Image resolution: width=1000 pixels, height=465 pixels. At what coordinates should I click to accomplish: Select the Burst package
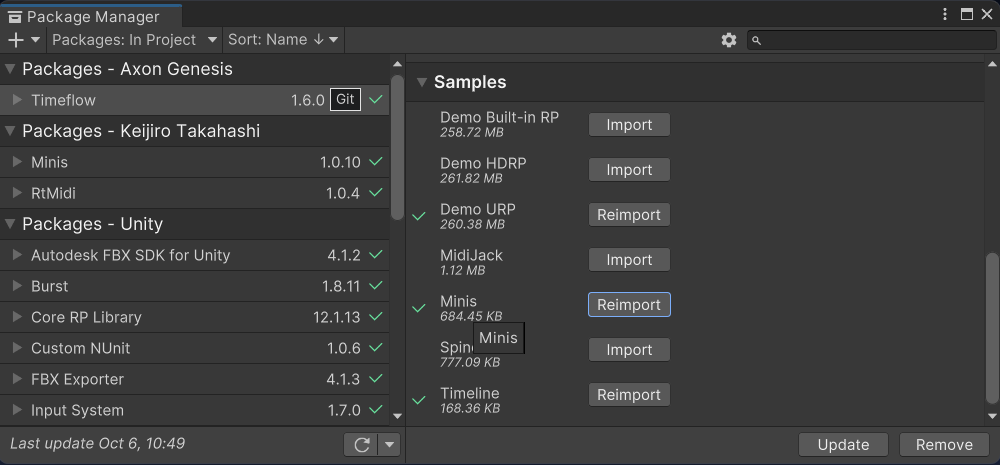pos(195,286)
